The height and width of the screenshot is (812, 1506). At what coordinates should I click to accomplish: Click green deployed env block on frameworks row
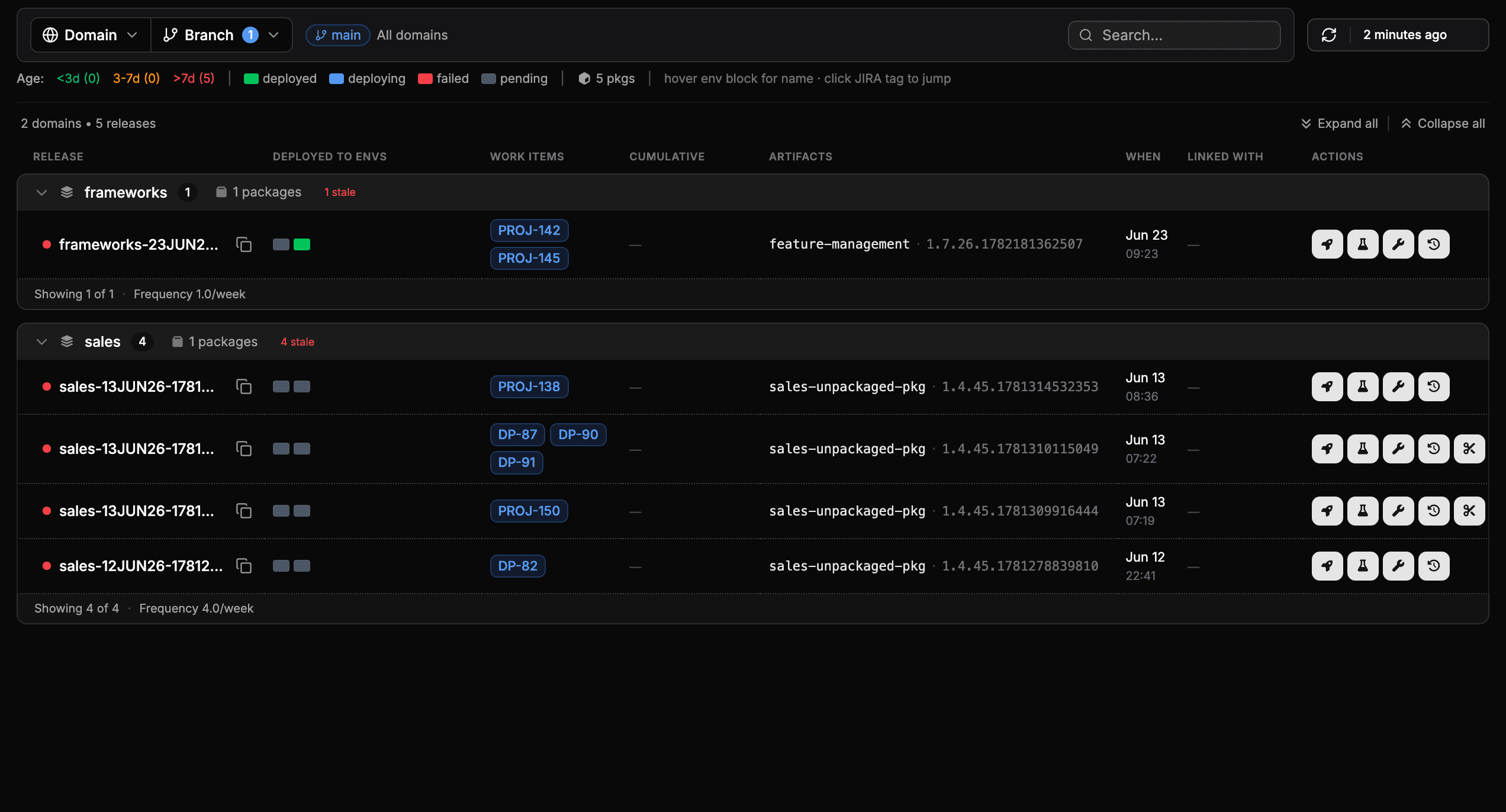click(x=302, y=244)
